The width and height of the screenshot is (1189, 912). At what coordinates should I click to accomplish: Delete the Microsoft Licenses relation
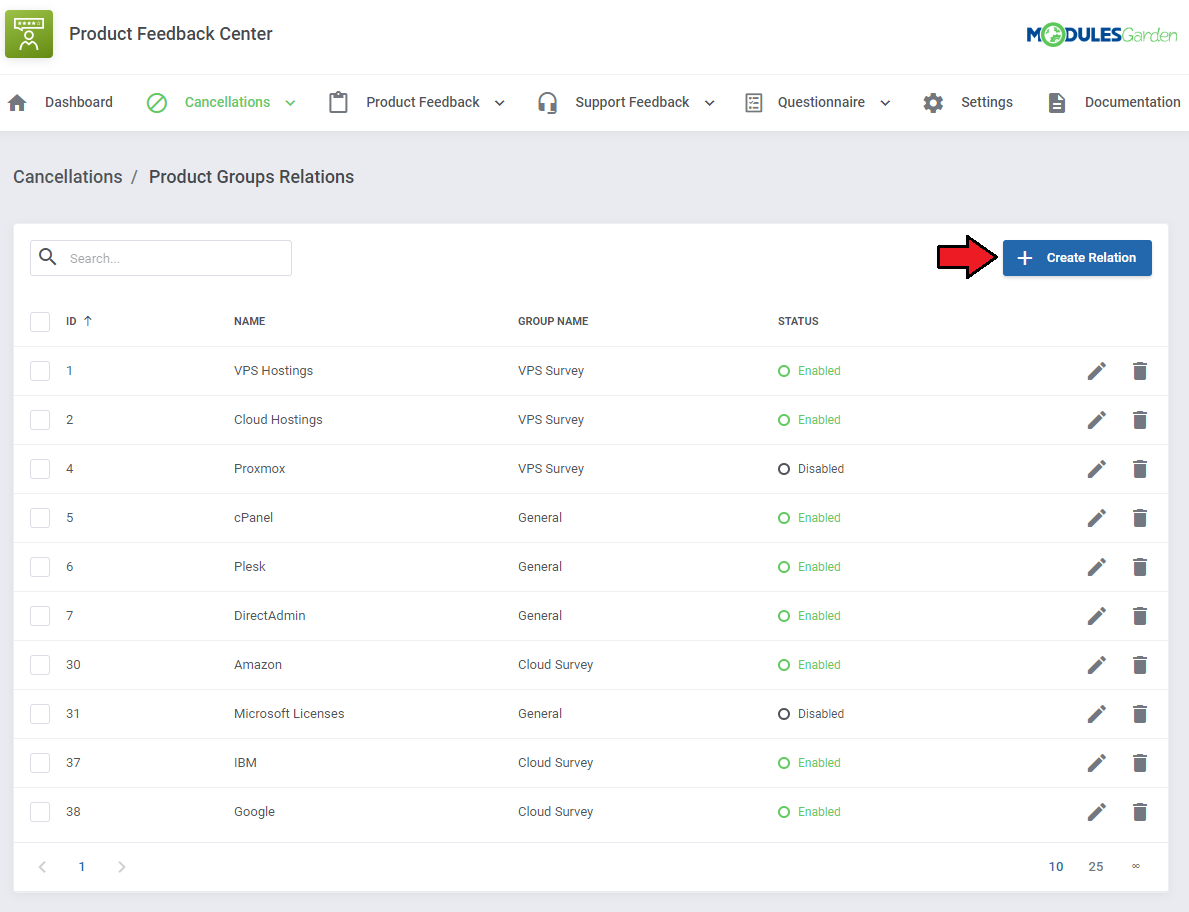point(1139,714)
